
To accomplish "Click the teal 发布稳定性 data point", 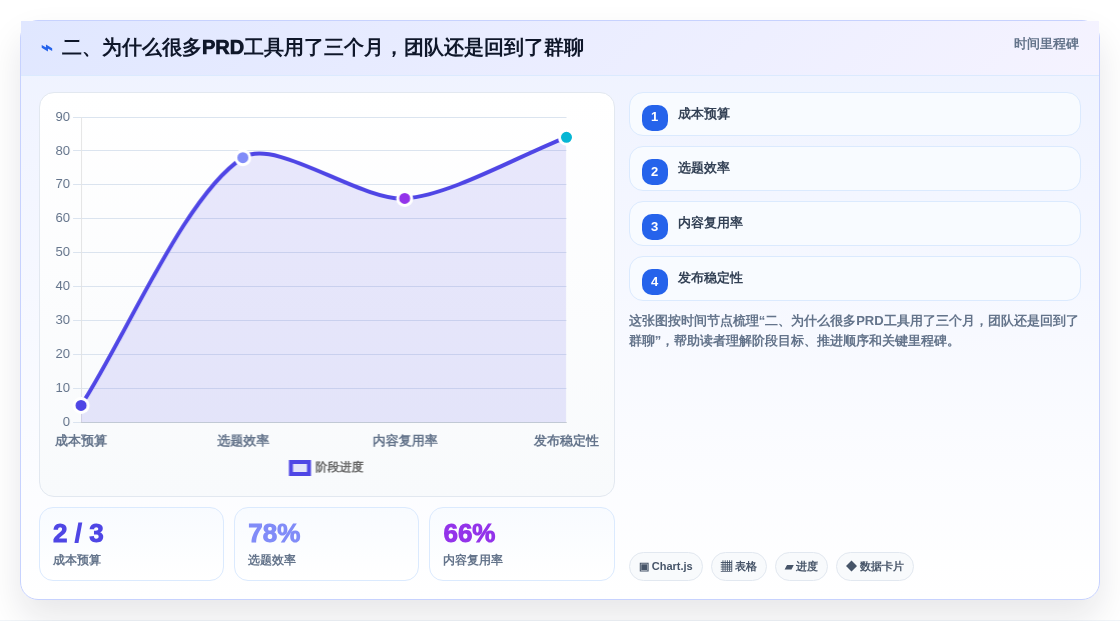I will pos(566,137).
